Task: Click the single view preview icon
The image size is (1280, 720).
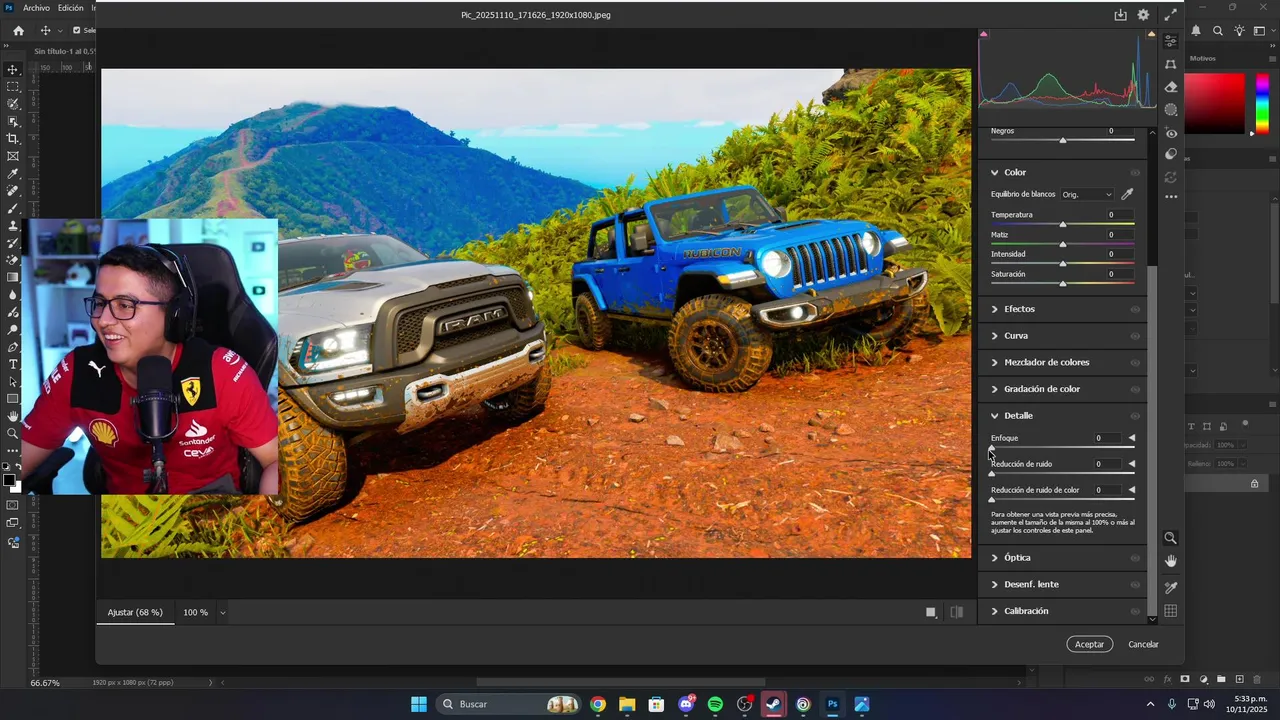Action: point(931,612)
